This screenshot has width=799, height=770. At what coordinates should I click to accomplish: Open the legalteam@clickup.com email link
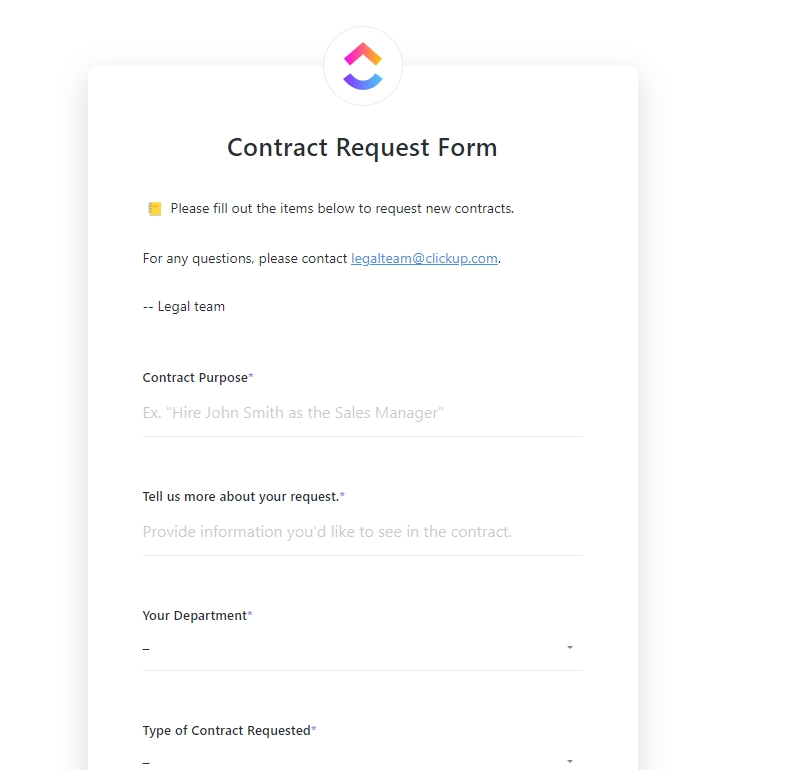click(x=424, y=258)
